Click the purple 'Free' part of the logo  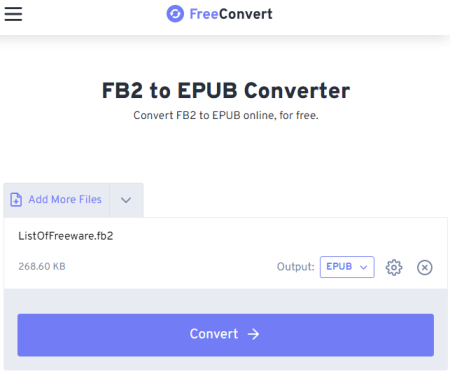204,14
